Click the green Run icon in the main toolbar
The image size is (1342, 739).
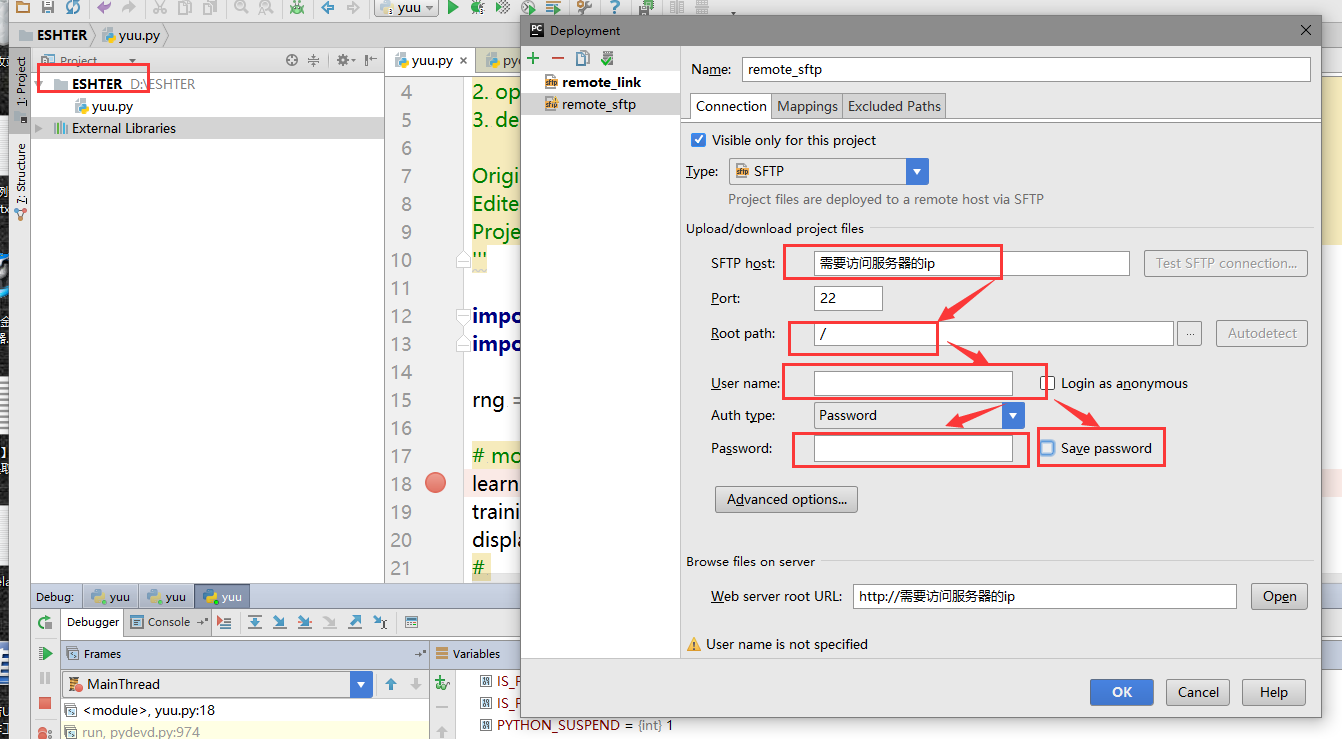point(453,8)
